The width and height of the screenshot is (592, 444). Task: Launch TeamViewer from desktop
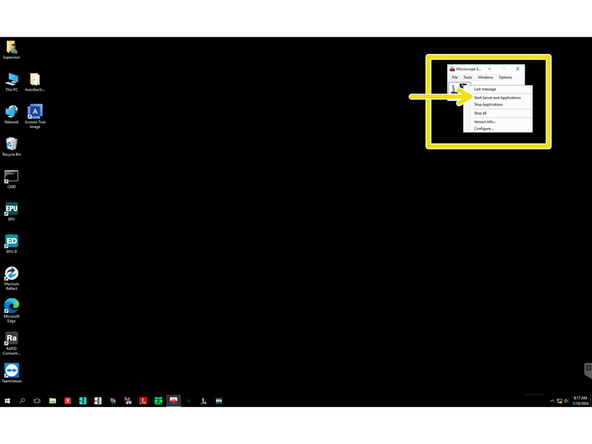[11, 373]
